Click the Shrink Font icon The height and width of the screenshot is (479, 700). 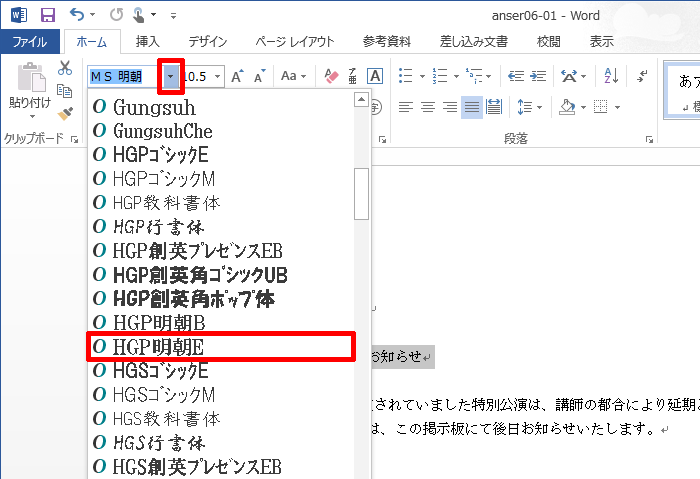pyautogui.click(x=260, y=76)
